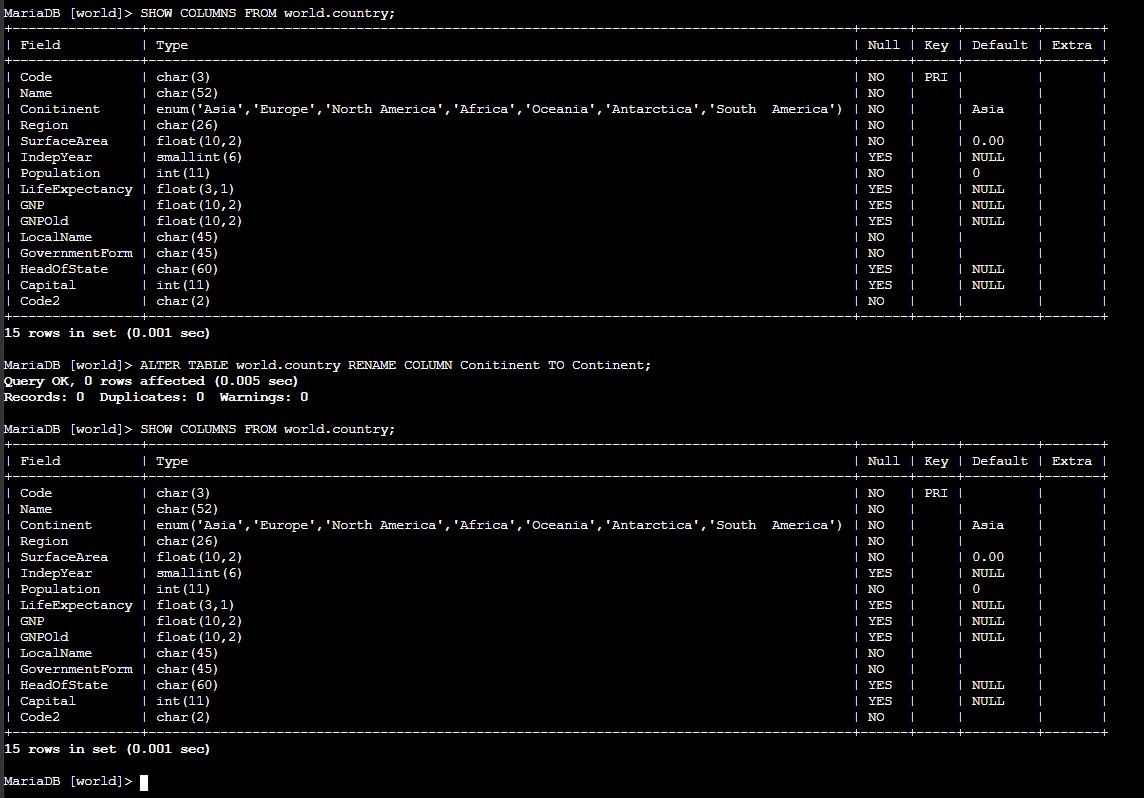Screen dimensions: 1144x798
Task: Click the Default column header
Action: tap(999, 44)
